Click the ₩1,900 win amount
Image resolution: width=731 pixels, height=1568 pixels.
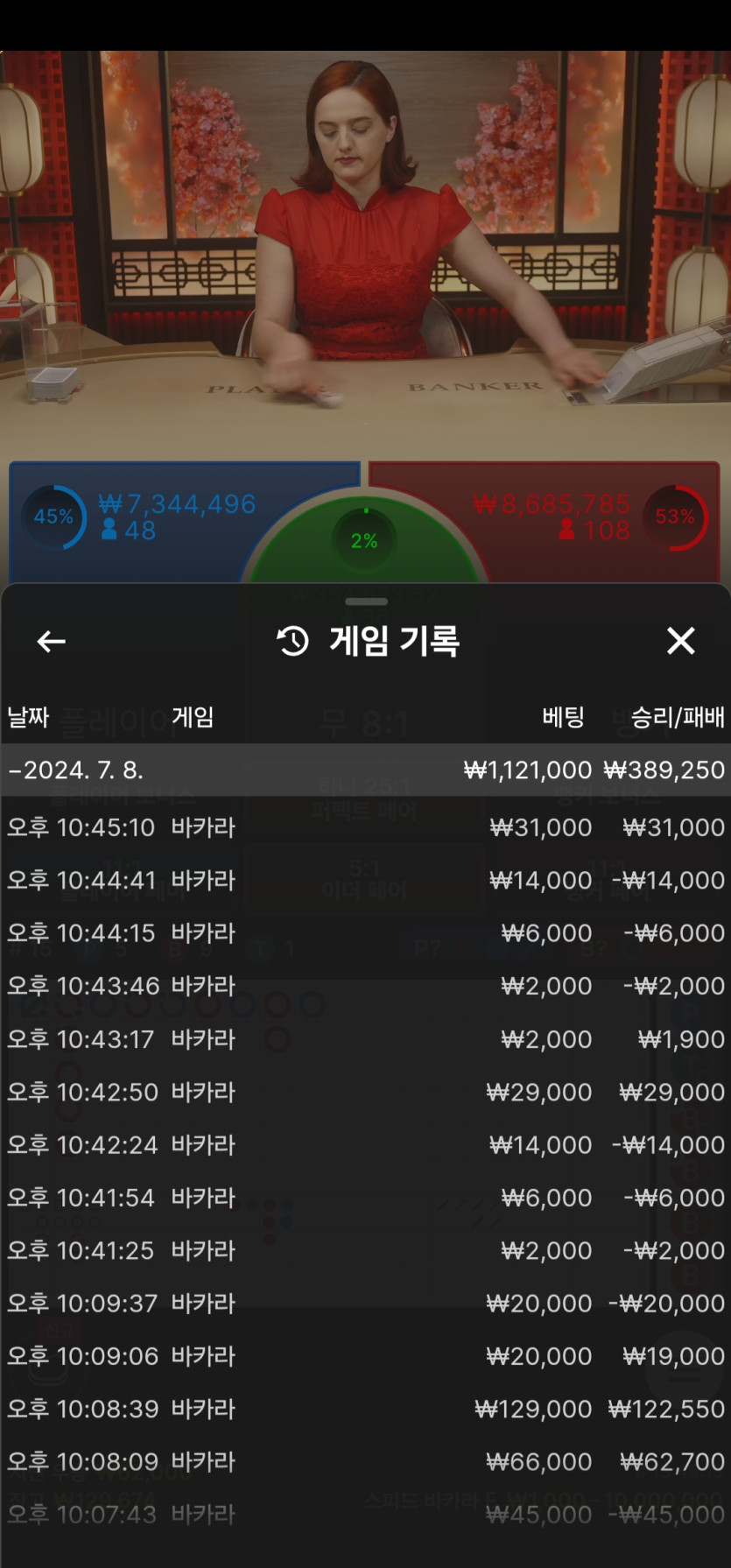(681, 1039)
